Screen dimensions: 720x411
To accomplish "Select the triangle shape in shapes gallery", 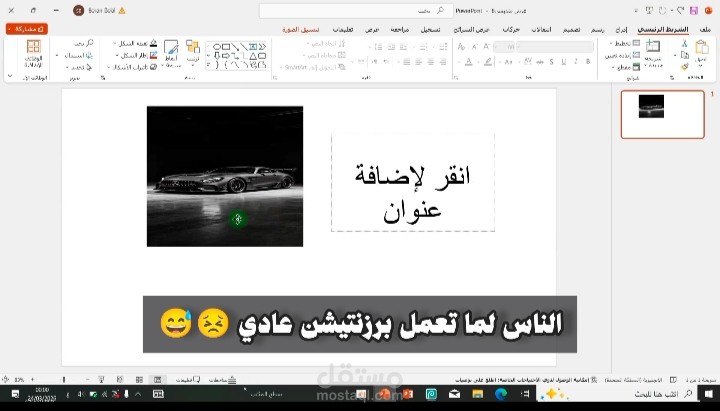I will click(253, 56).
